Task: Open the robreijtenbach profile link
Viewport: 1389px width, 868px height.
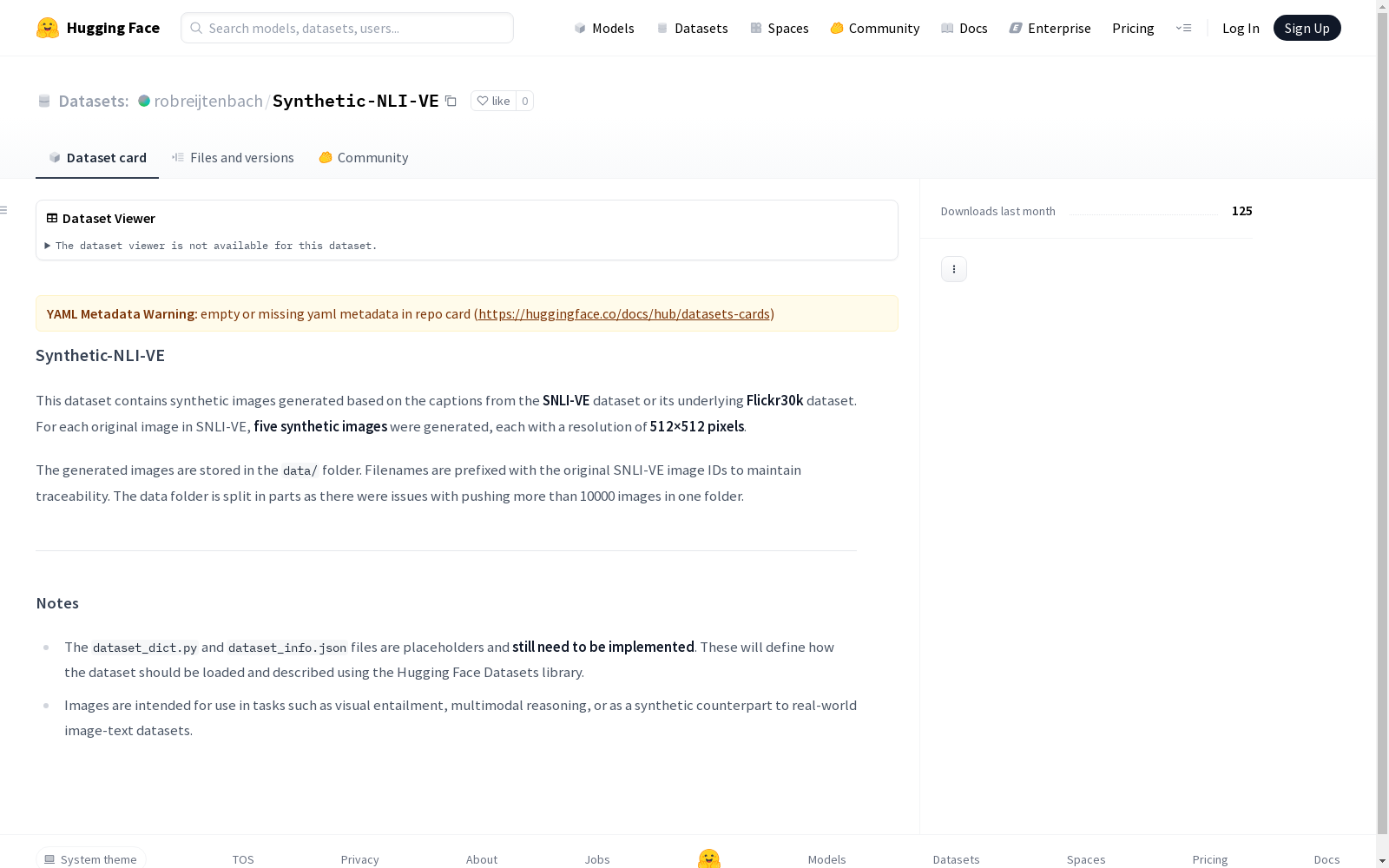Action: click(208, 101)
